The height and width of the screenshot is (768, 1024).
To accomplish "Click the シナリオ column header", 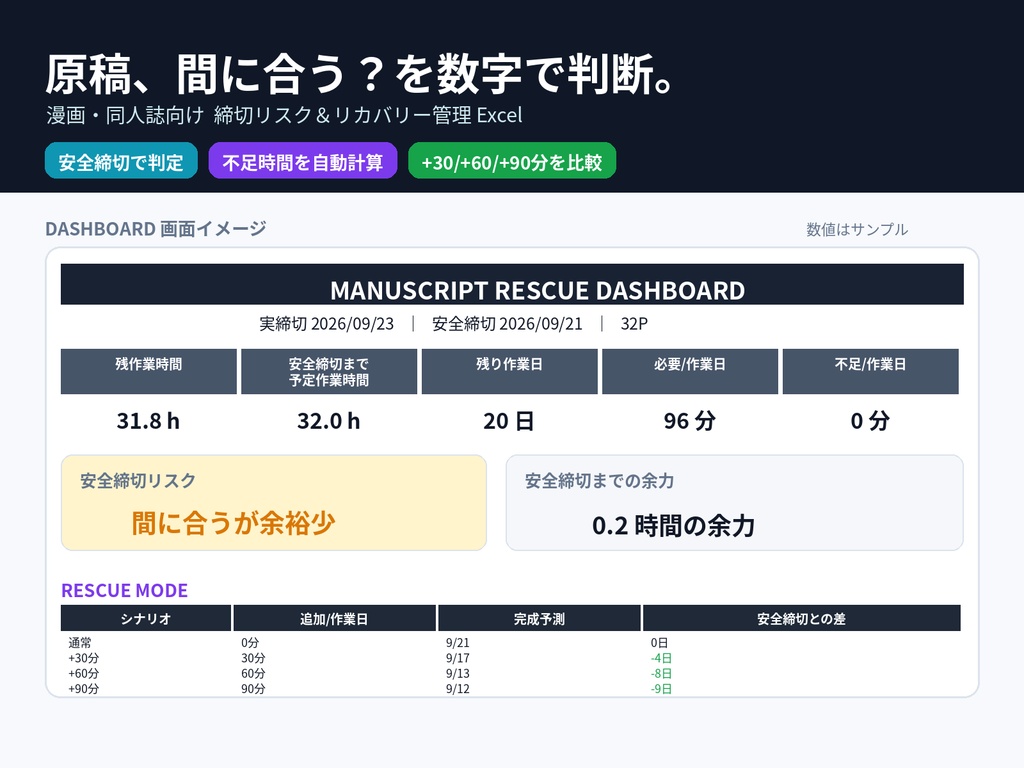I will coord(146,618).
